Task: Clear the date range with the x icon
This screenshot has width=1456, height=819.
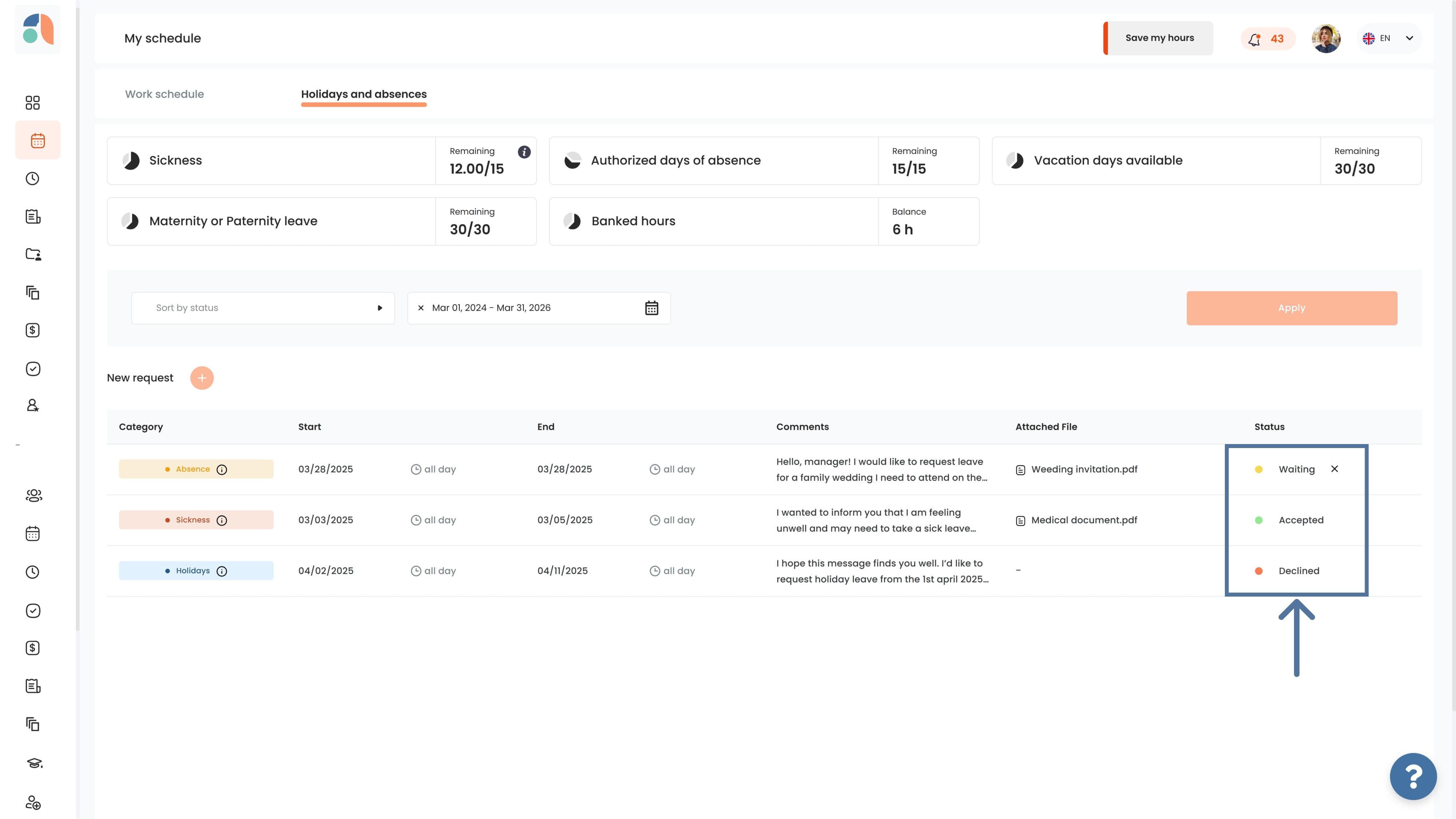Action: (x=420, y=308)
